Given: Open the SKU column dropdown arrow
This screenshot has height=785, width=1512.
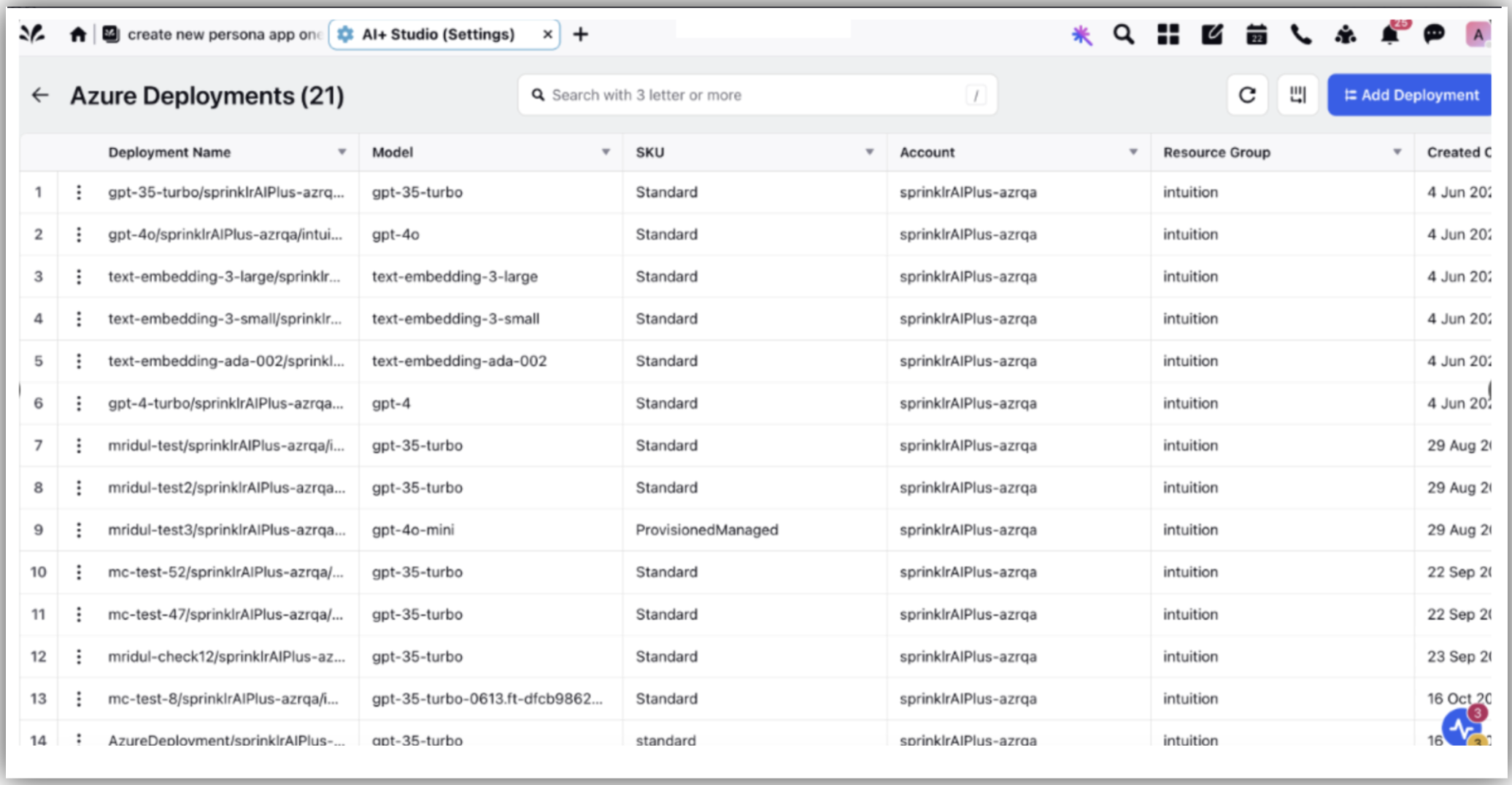Looking at the screenshot, I should tap(869, 152).
